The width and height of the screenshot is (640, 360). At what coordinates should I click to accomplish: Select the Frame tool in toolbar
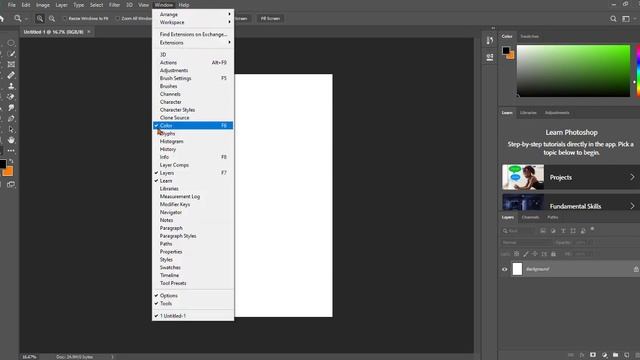point(11,64)
